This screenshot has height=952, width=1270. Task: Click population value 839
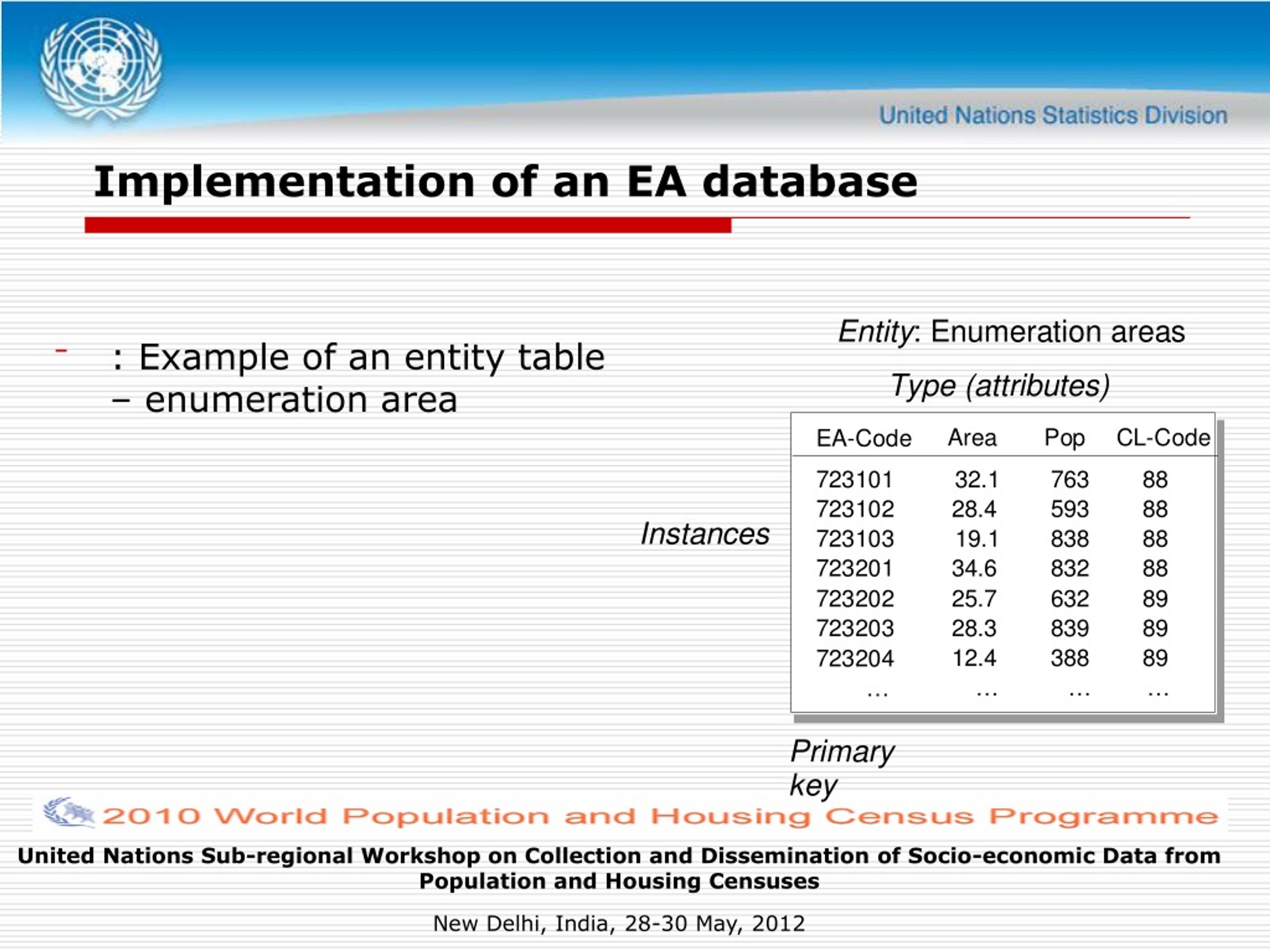(x=1070, y=628)
